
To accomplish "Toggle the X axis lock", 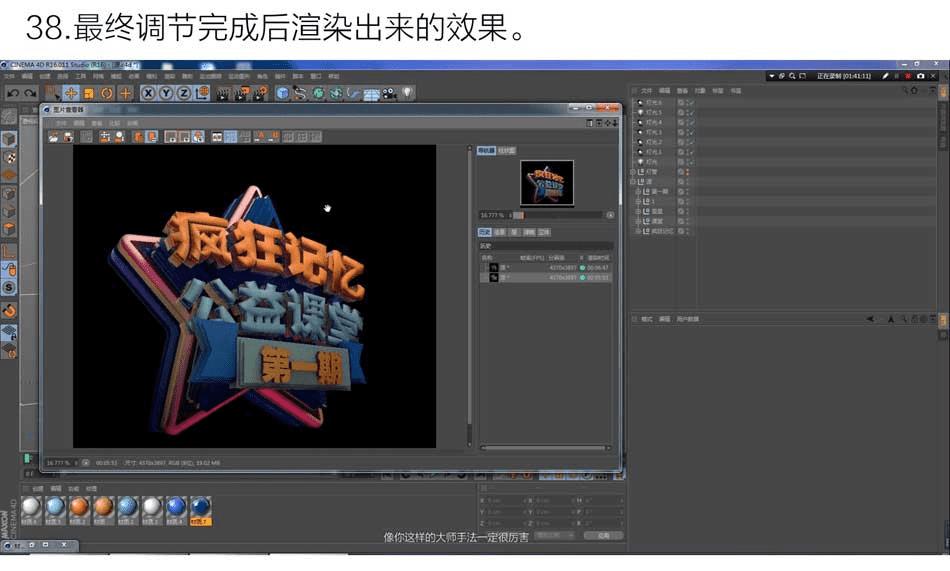I will coord(148,93).
